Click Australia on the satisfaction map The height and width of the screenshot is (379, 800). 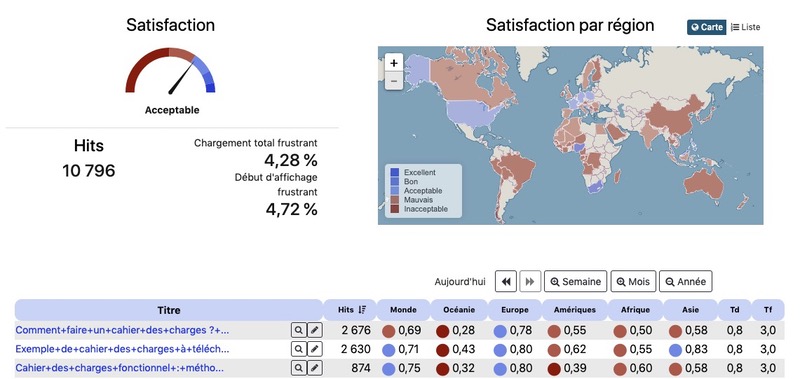pos(703,184)
